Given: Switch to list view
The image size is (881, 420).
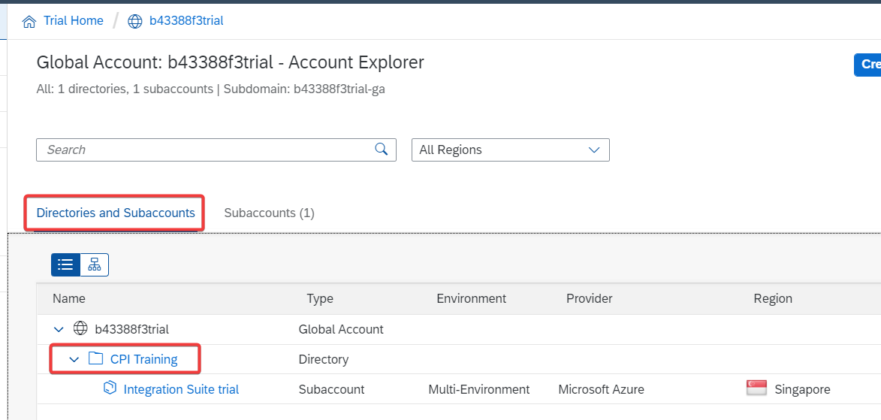Looking at the screenshot, I should click(66, 264).
